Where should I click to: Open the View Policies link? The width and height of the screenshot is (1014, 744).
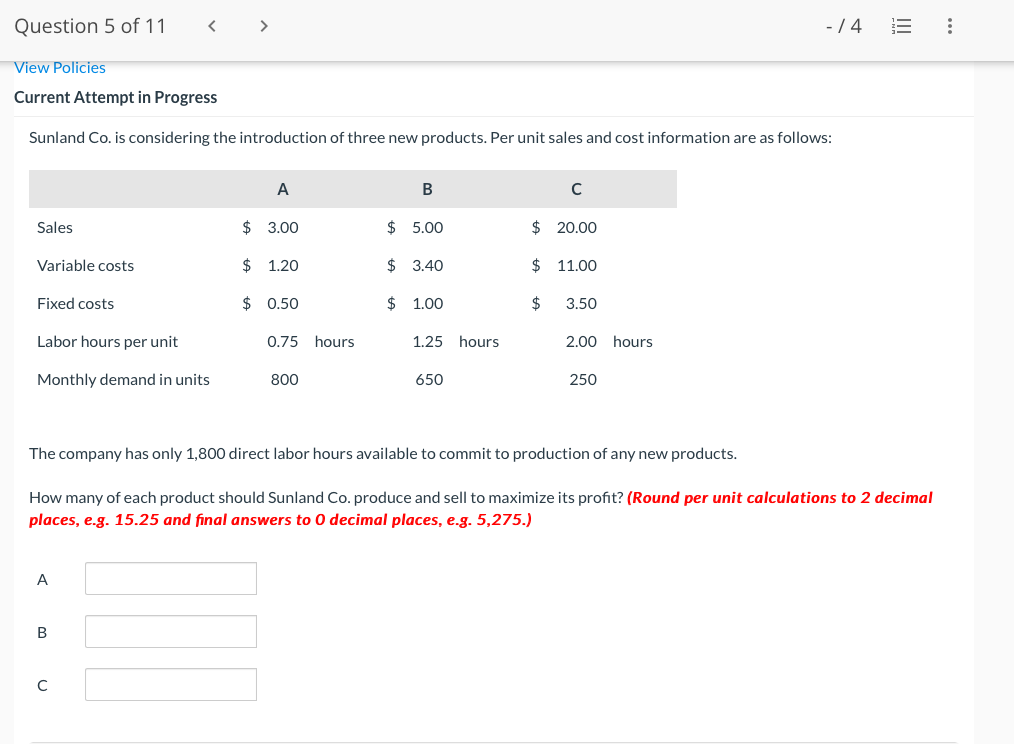[59, 67]
